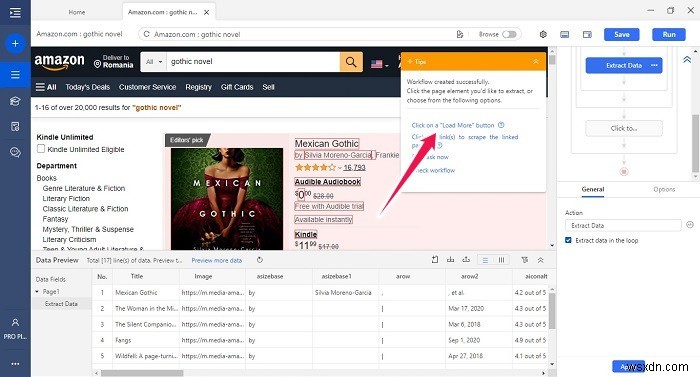Open Customer Service in Amazon nav
This screenshot has height=377, width=700.
coord(147,87)
